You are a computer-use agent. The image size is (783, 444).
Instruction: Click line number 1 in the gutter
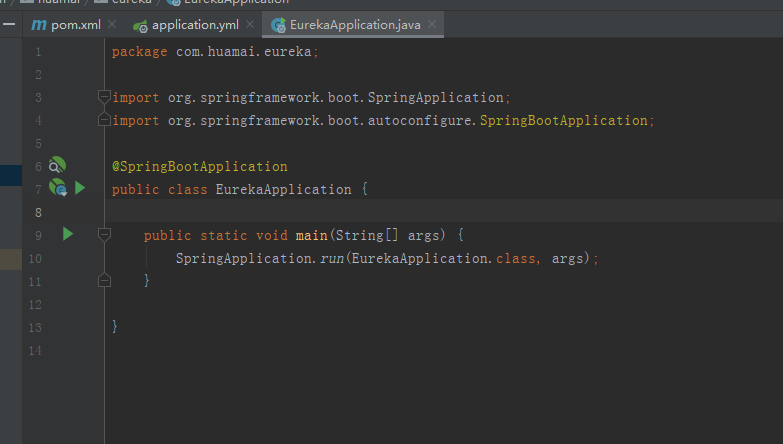click(38, 51)
